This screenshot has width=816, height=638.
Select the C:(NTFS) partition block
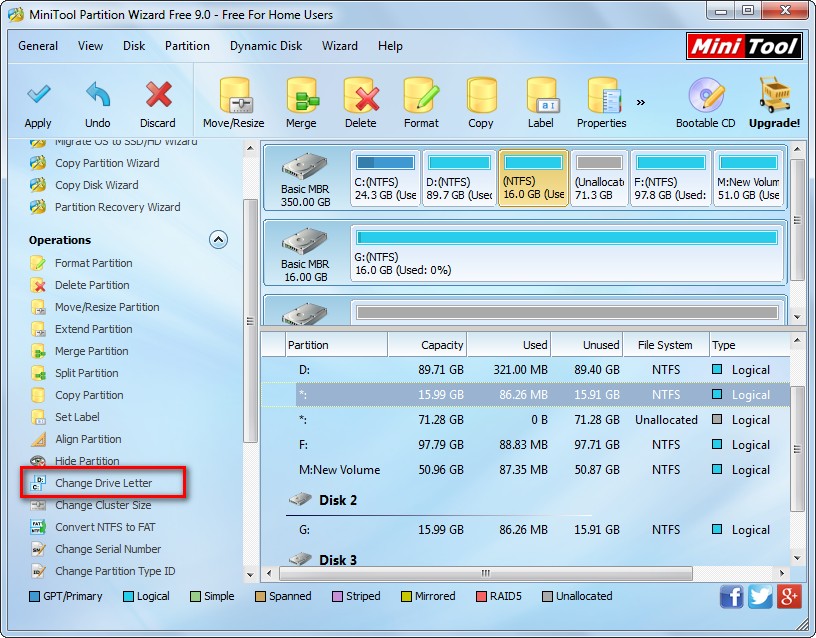pos(385,178)
